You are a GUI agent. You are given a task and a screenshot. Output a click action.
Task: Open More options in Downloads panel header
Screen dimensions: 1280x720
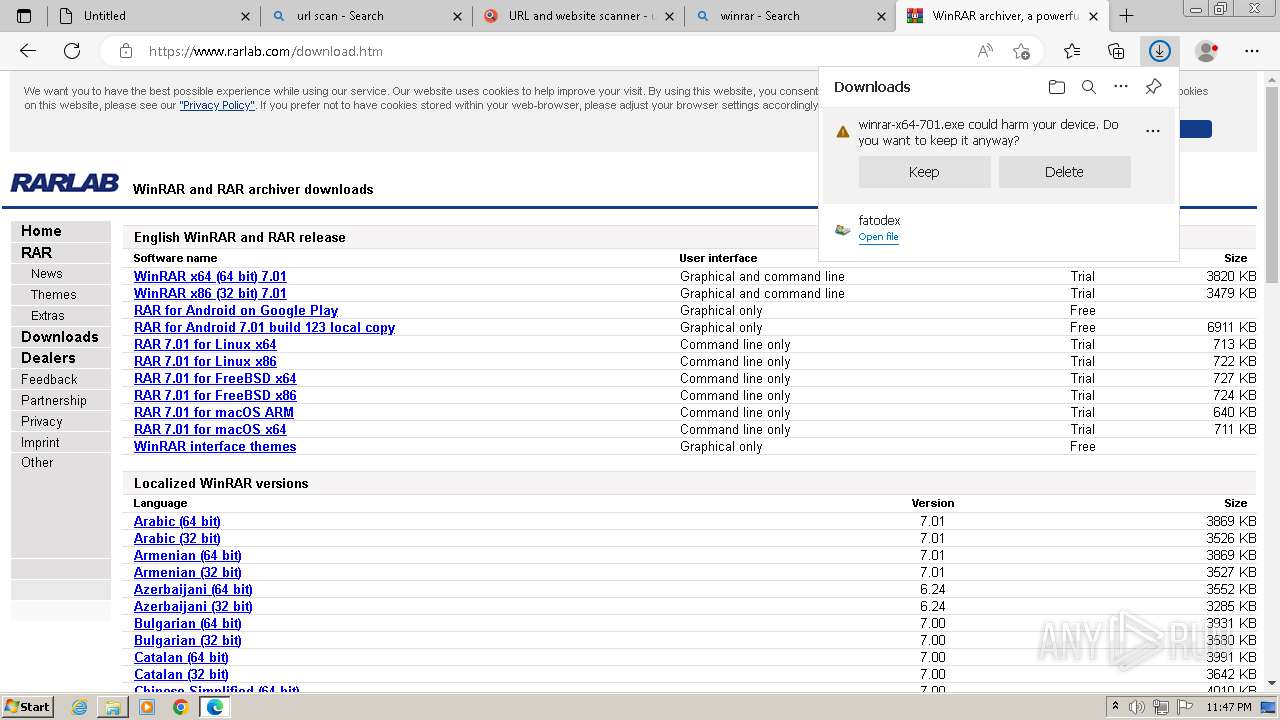click(1121, 87)
